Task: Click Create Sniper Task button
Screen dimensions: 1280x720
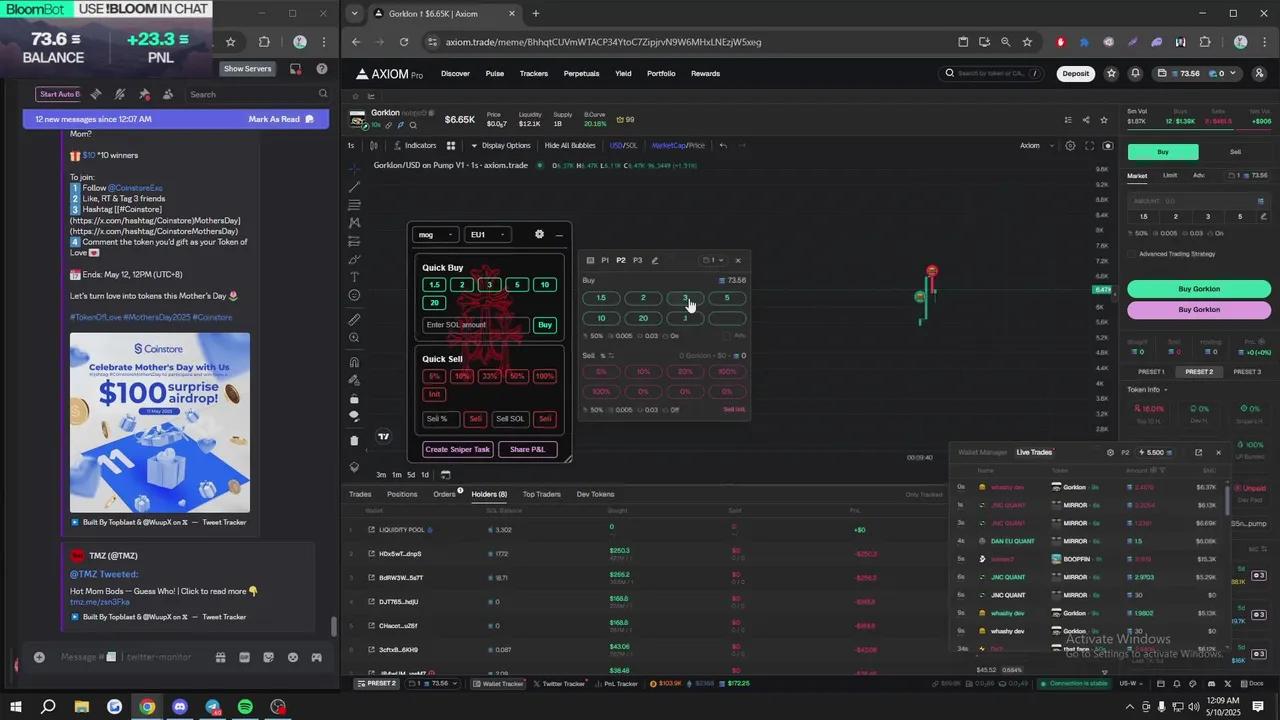Action: click(457, 449)
